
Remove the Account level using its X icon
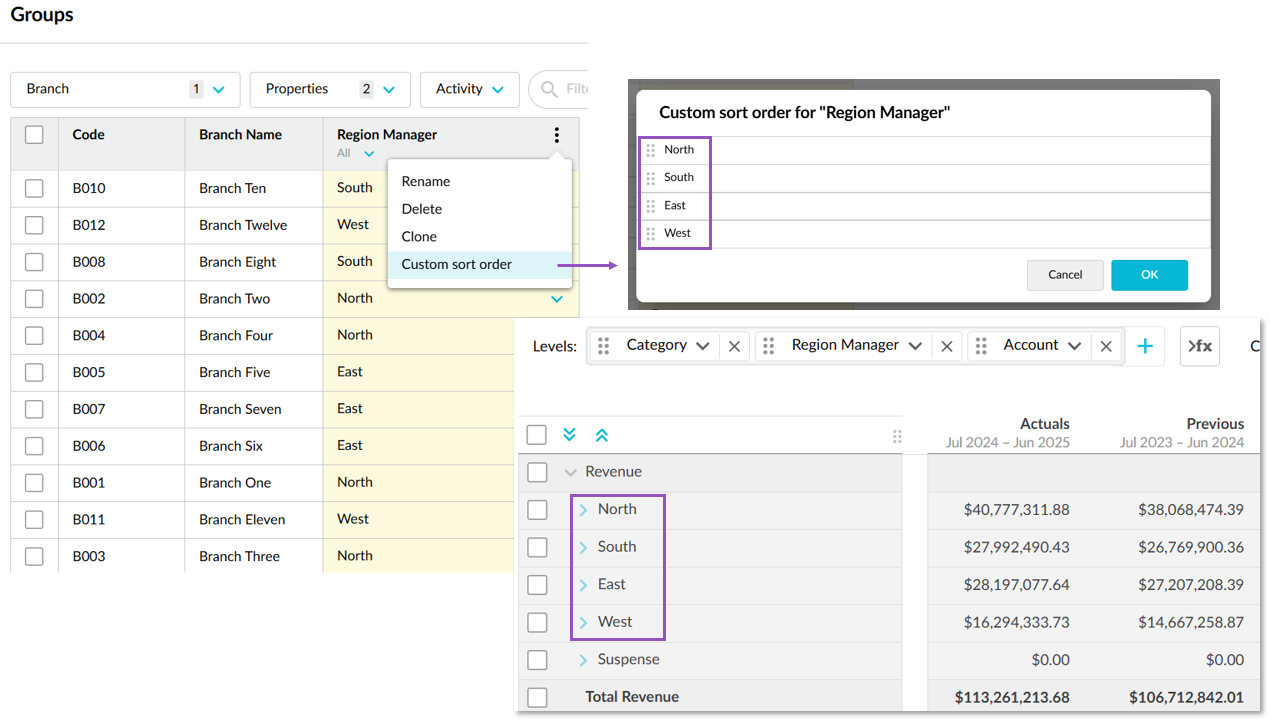tap(1105, 344)
